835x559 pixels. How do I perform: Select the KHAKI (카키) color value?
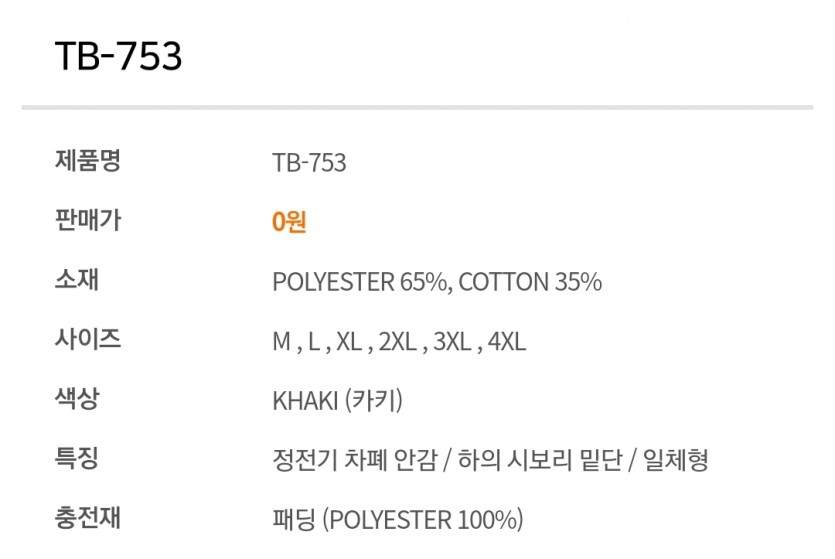337,402
